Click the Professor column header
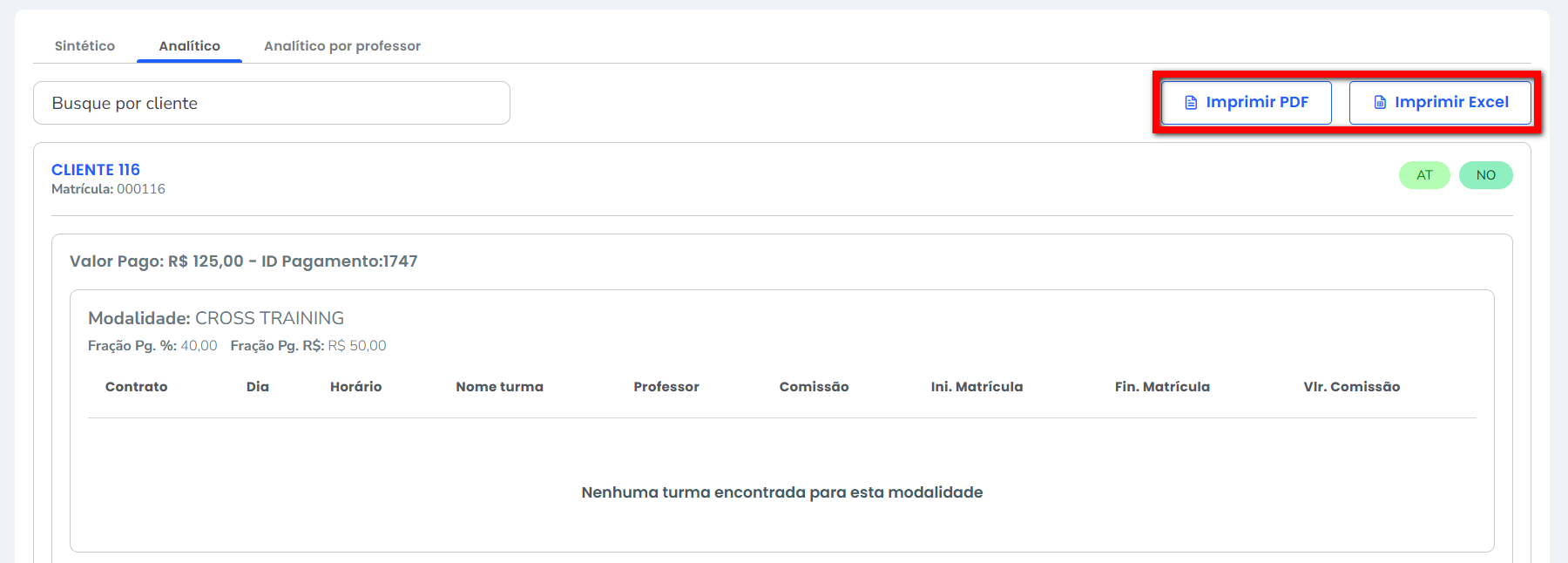The image size is (1568, 563). [666, 387]
